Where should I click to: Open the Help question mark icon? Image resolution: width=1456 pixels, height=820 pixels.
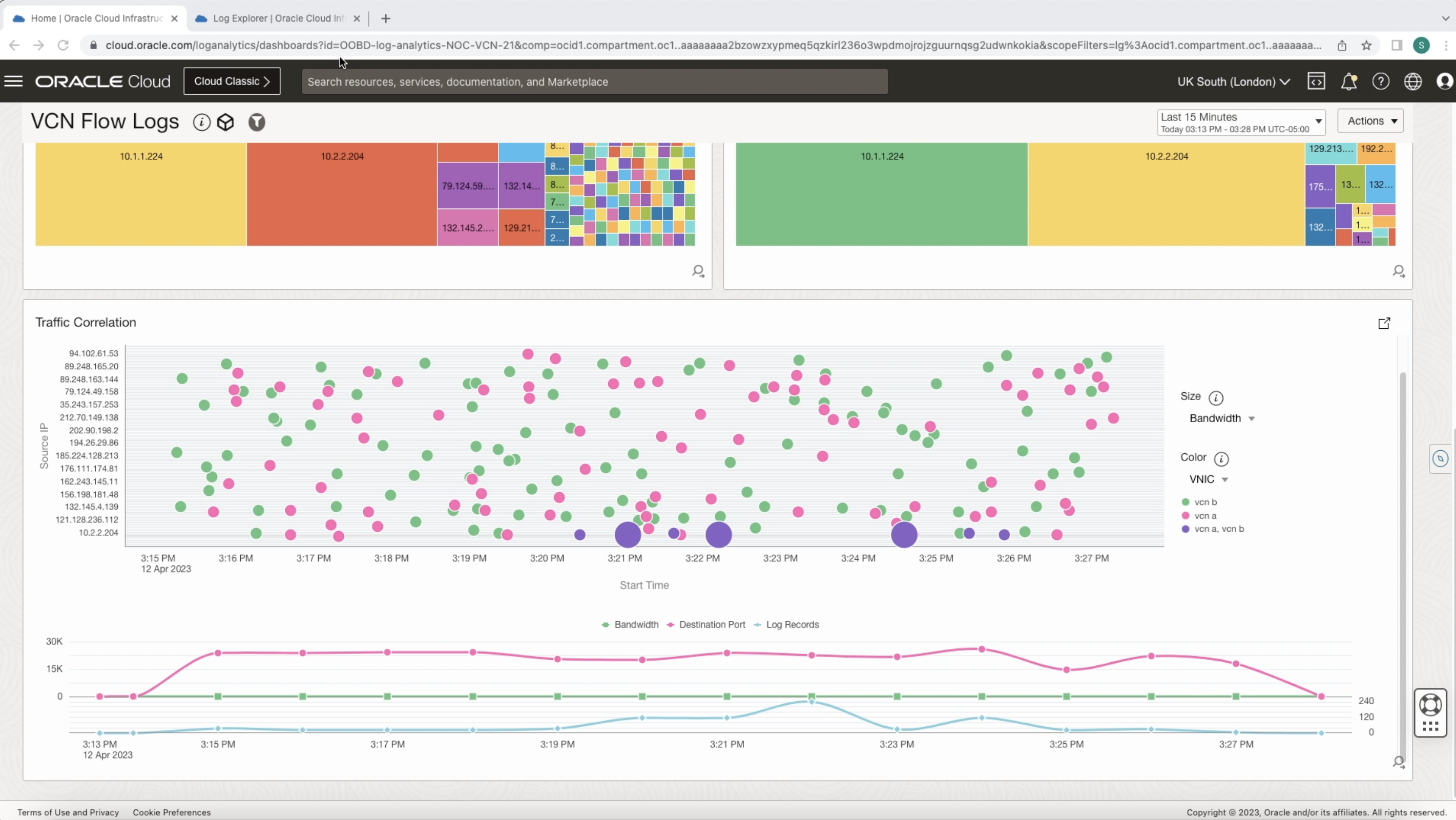[x=1380, y=81]
